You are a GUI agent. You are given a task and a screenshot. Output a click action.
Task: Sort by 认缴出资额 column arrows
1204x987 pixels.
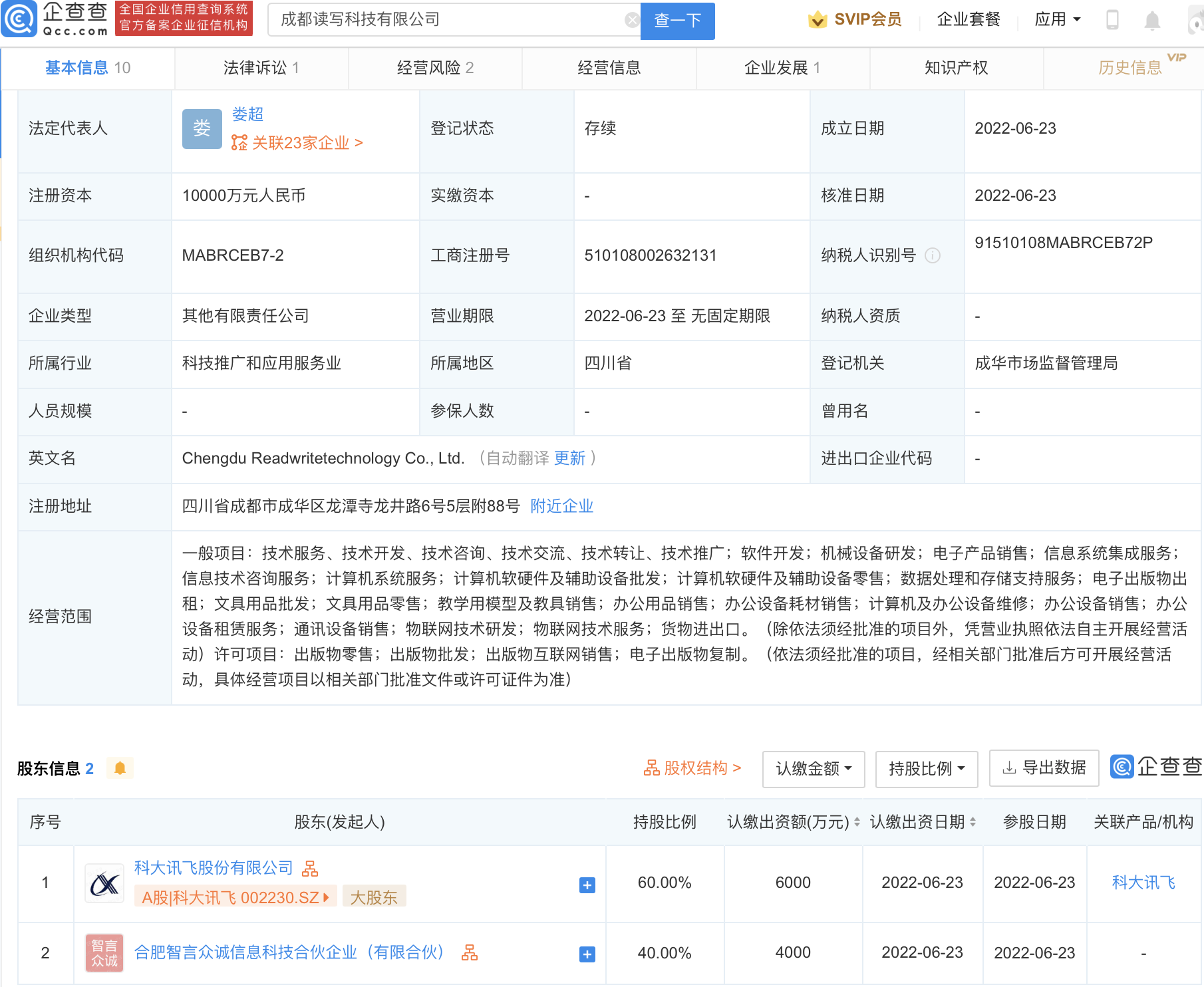tap(857, 822)
